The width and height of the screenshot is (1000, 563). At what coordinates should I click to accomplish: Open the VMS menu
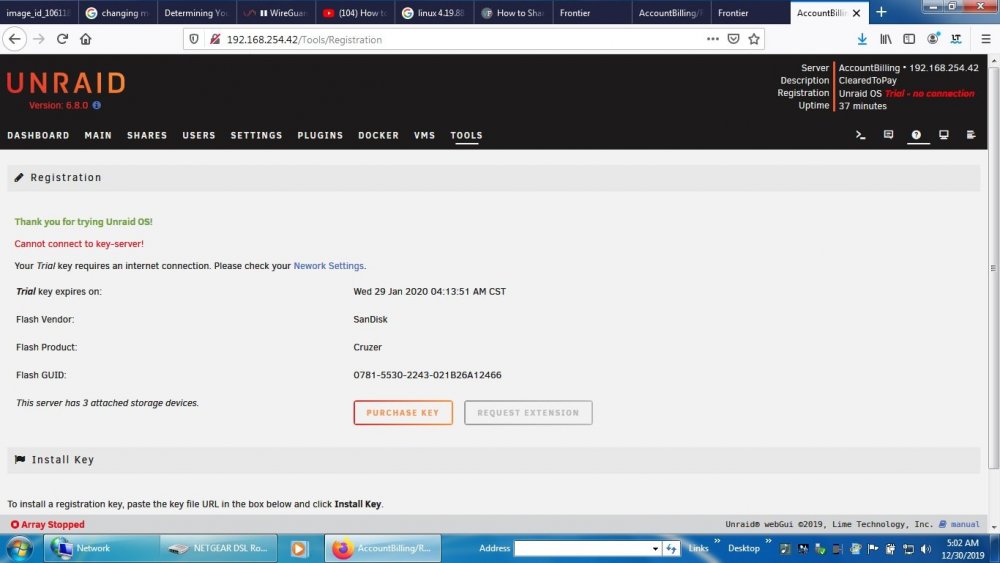(x=424, y=135)
